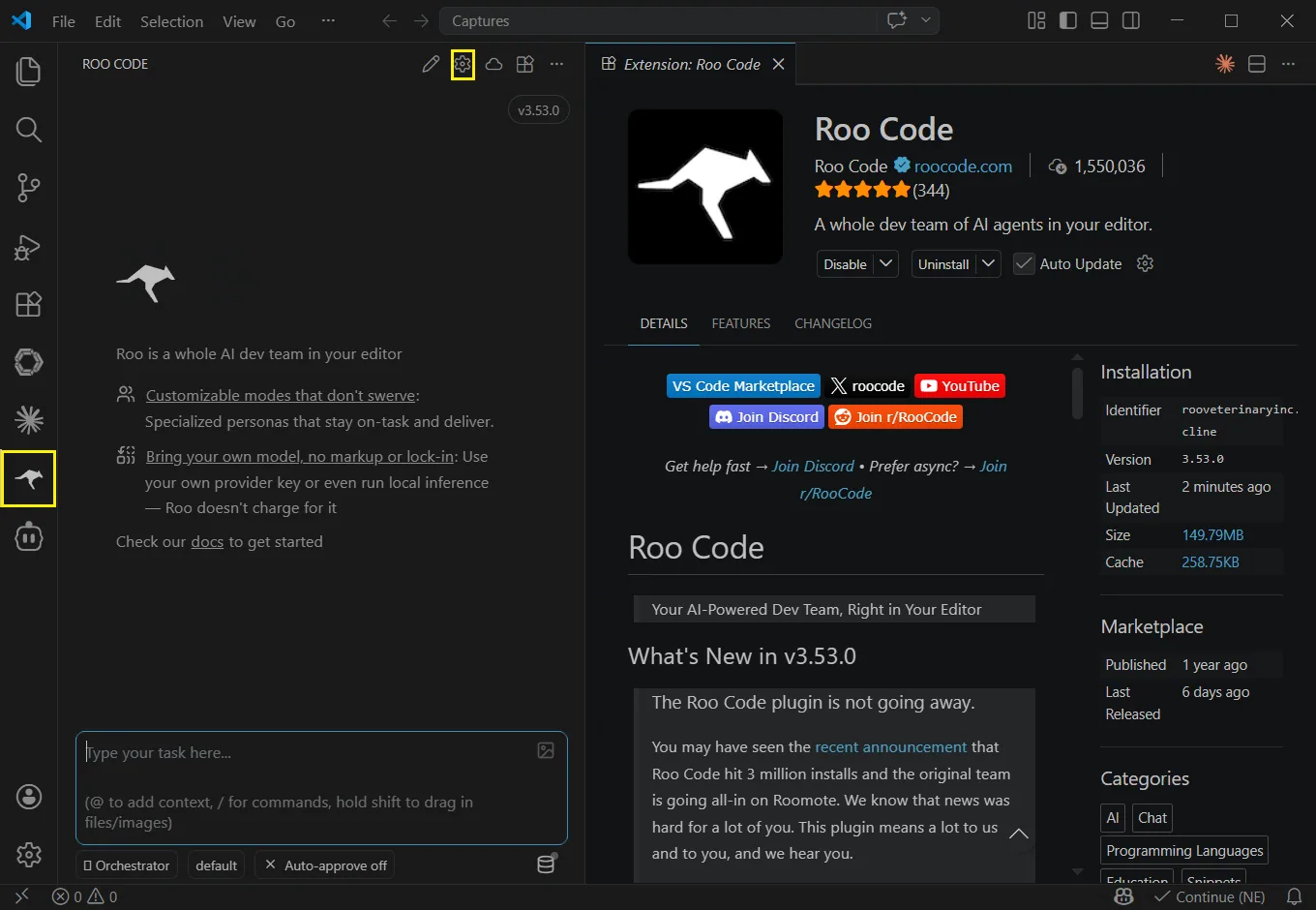The image size is (1316, 910).
Task: Go back with the title bar arrow
Action: 389,21
